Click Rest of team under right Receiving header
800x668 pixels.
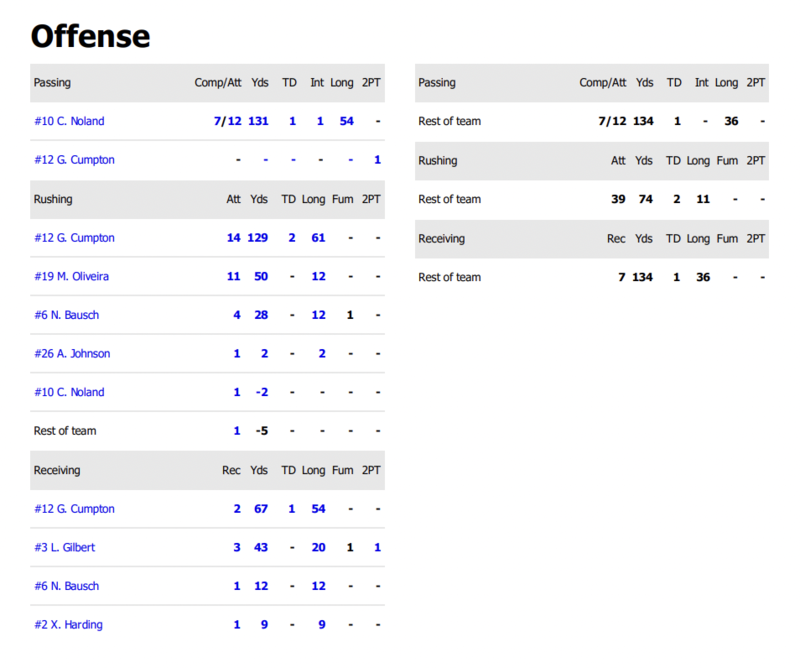point(449,277)
